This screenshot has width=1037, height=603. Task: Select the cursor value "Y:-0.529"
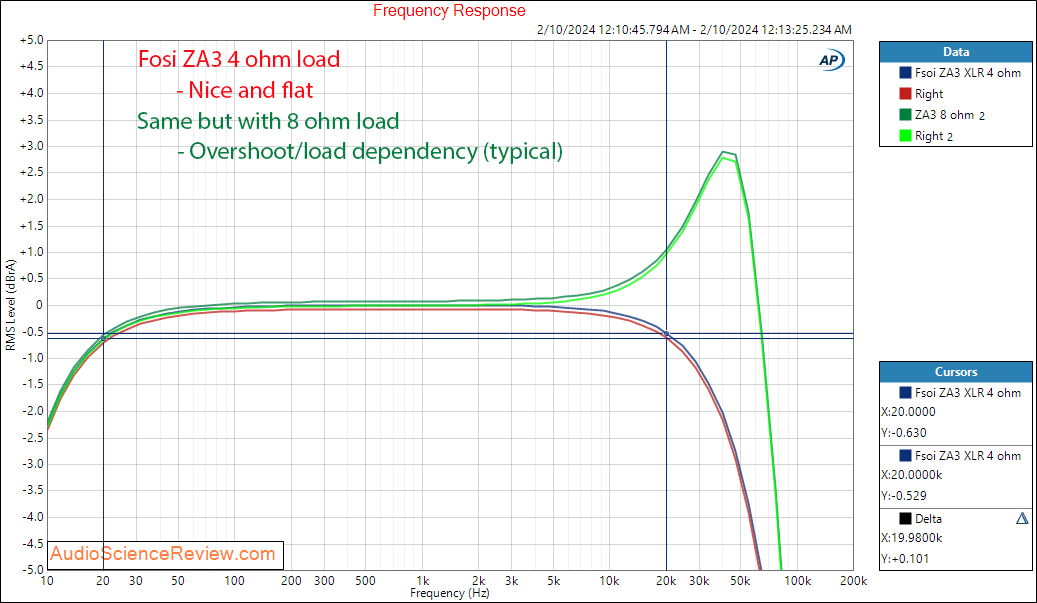(x=904, y=496)
